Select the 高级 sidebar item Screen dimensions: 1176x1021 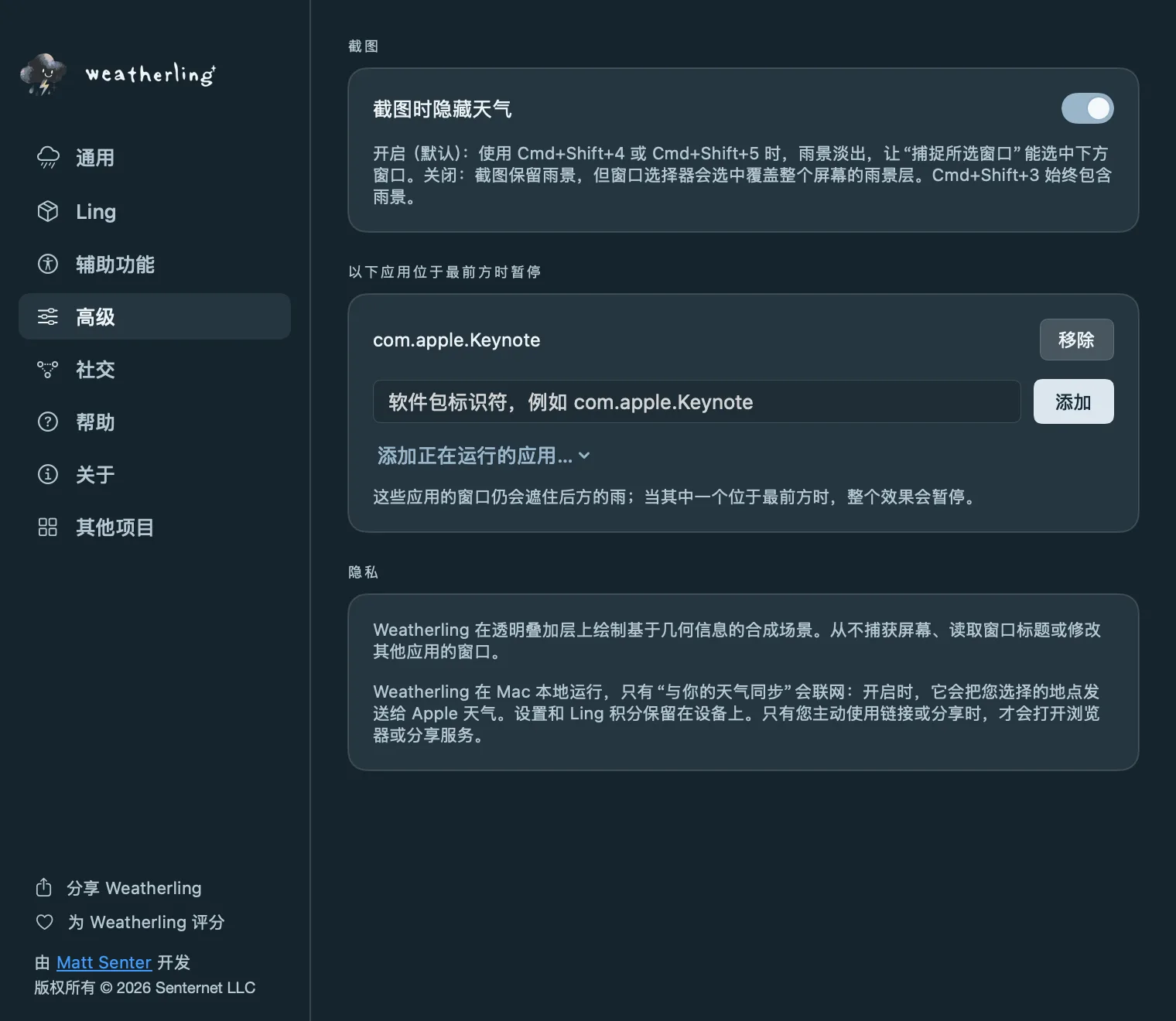click(155, 316)
